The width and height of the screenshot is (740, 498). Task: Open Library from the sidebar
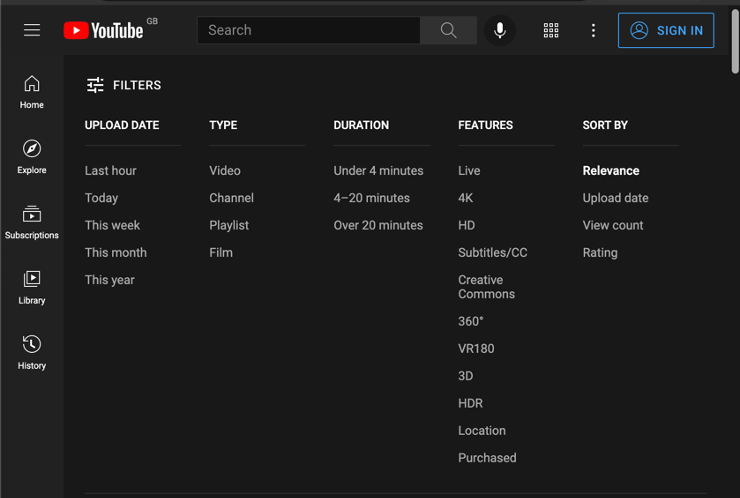(x=32, y=287)
